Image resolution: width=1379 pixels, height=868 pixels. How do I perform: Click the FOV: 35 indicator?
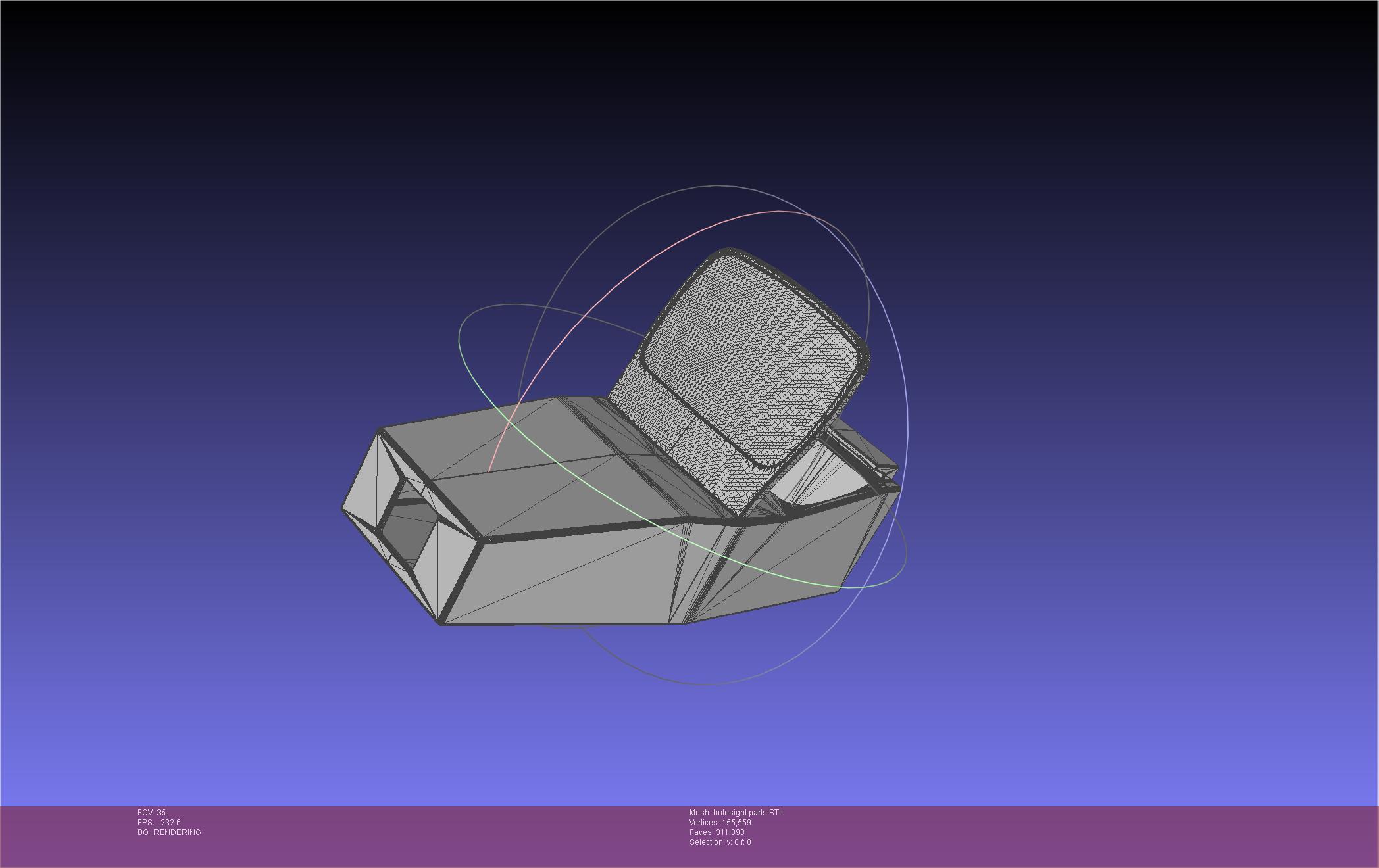151,813
